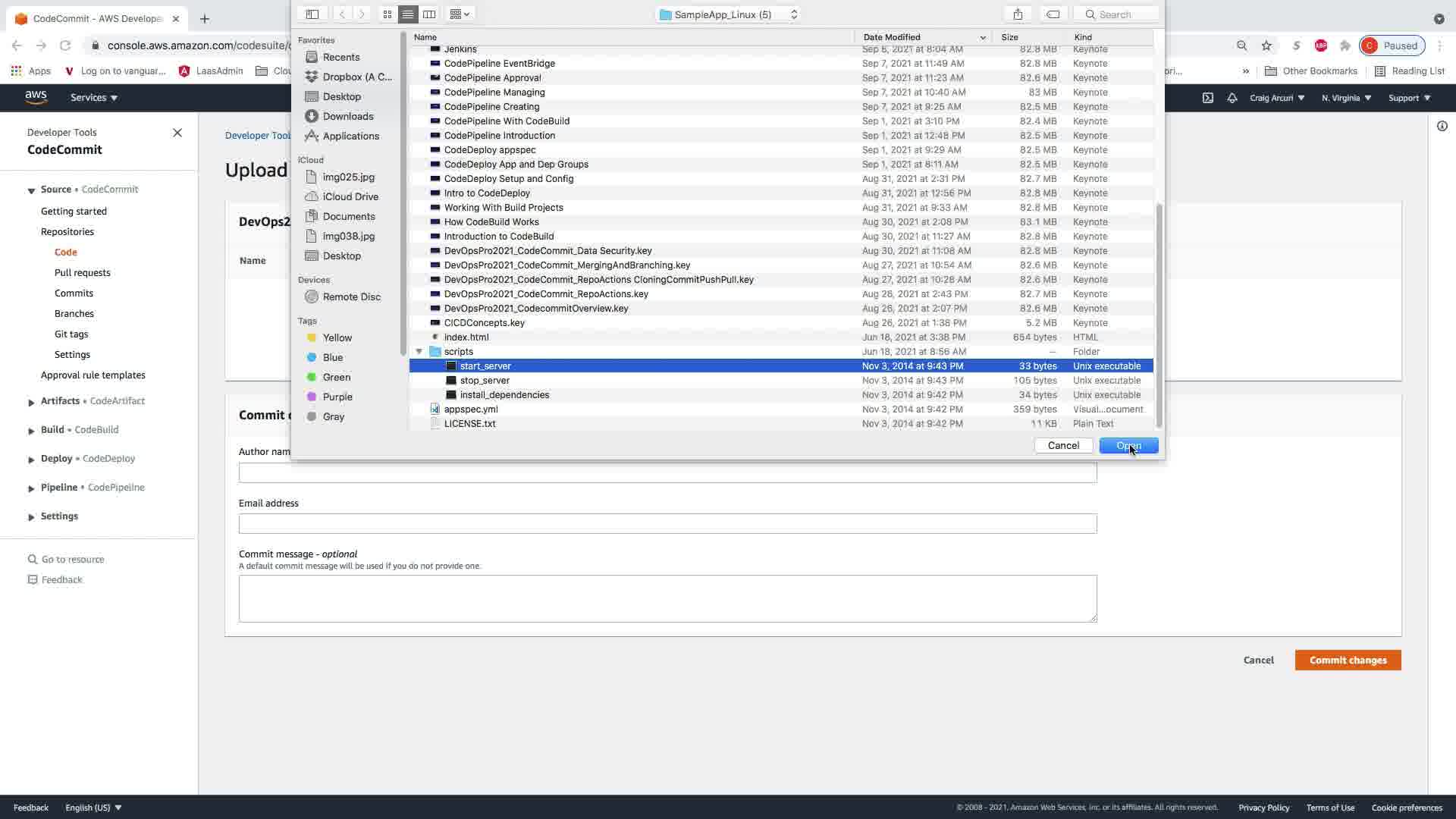Switch file dialog to column view

pos(429,14)
